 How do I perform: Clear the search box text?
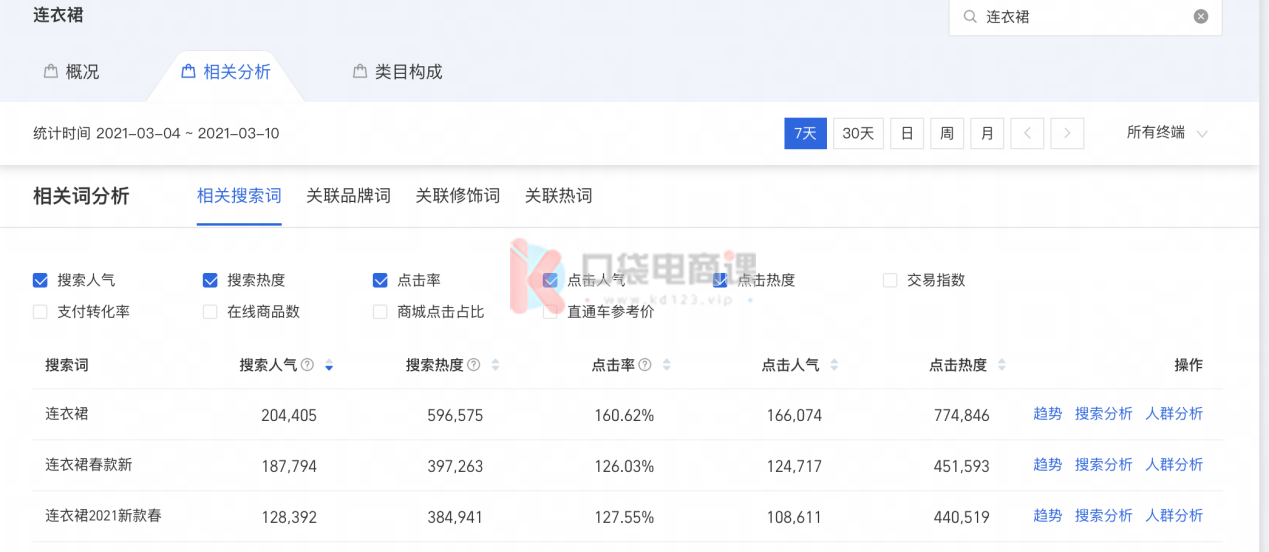point(1201,17)
